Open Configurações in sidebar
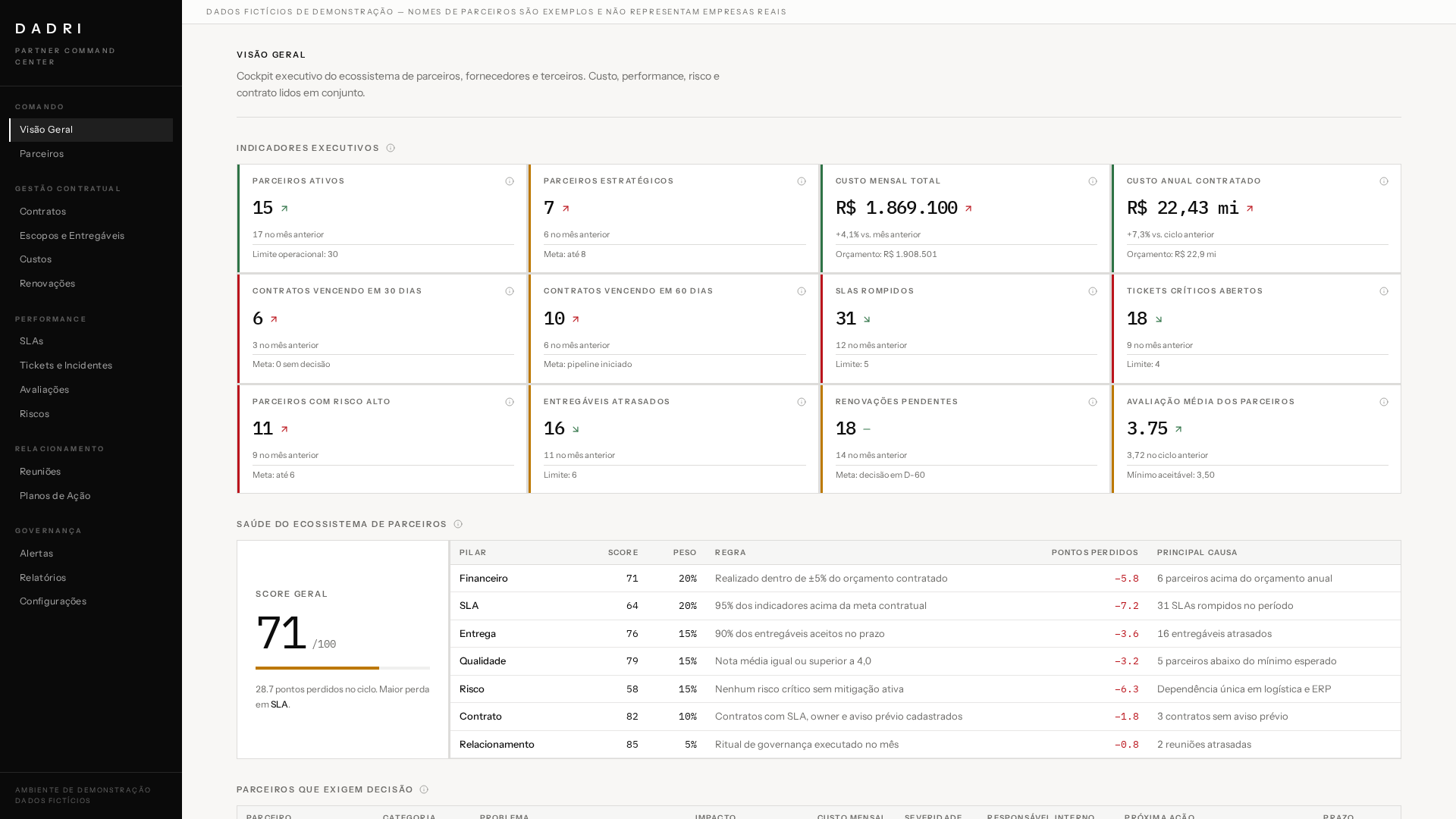The height and width of the screenshot is (819, 1456). (x=91, y=601)
